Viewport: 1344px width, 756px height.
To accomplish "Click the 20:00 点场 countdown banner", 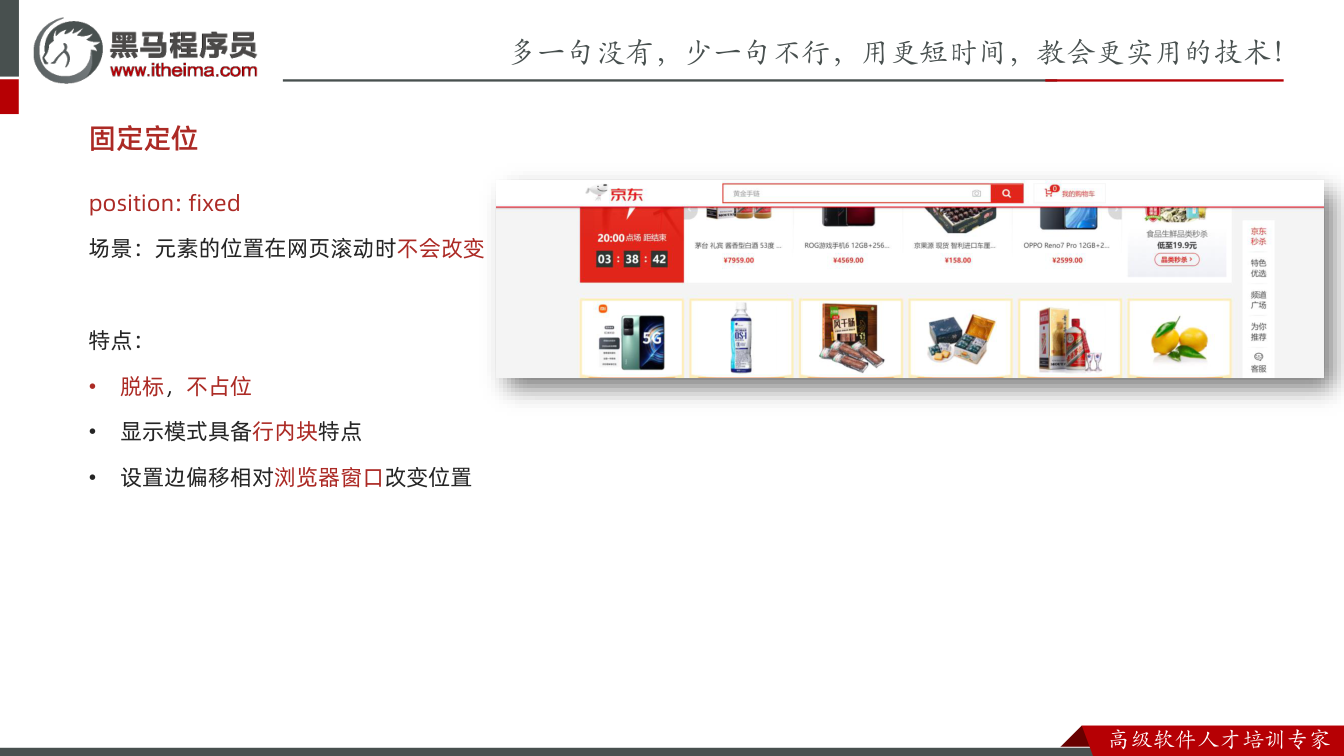I will click(x=631, y=246).
